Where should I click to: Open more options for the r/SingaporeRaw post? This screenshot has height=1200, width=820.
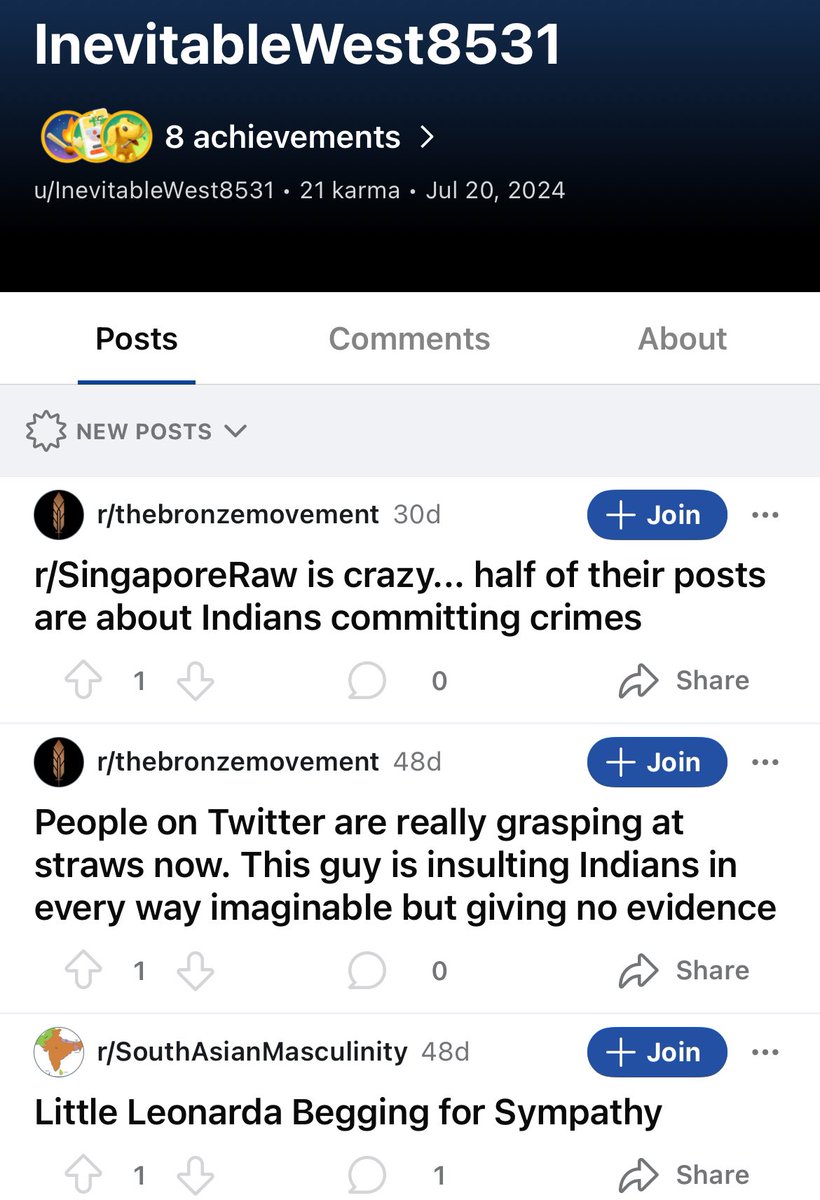point(764,515)
